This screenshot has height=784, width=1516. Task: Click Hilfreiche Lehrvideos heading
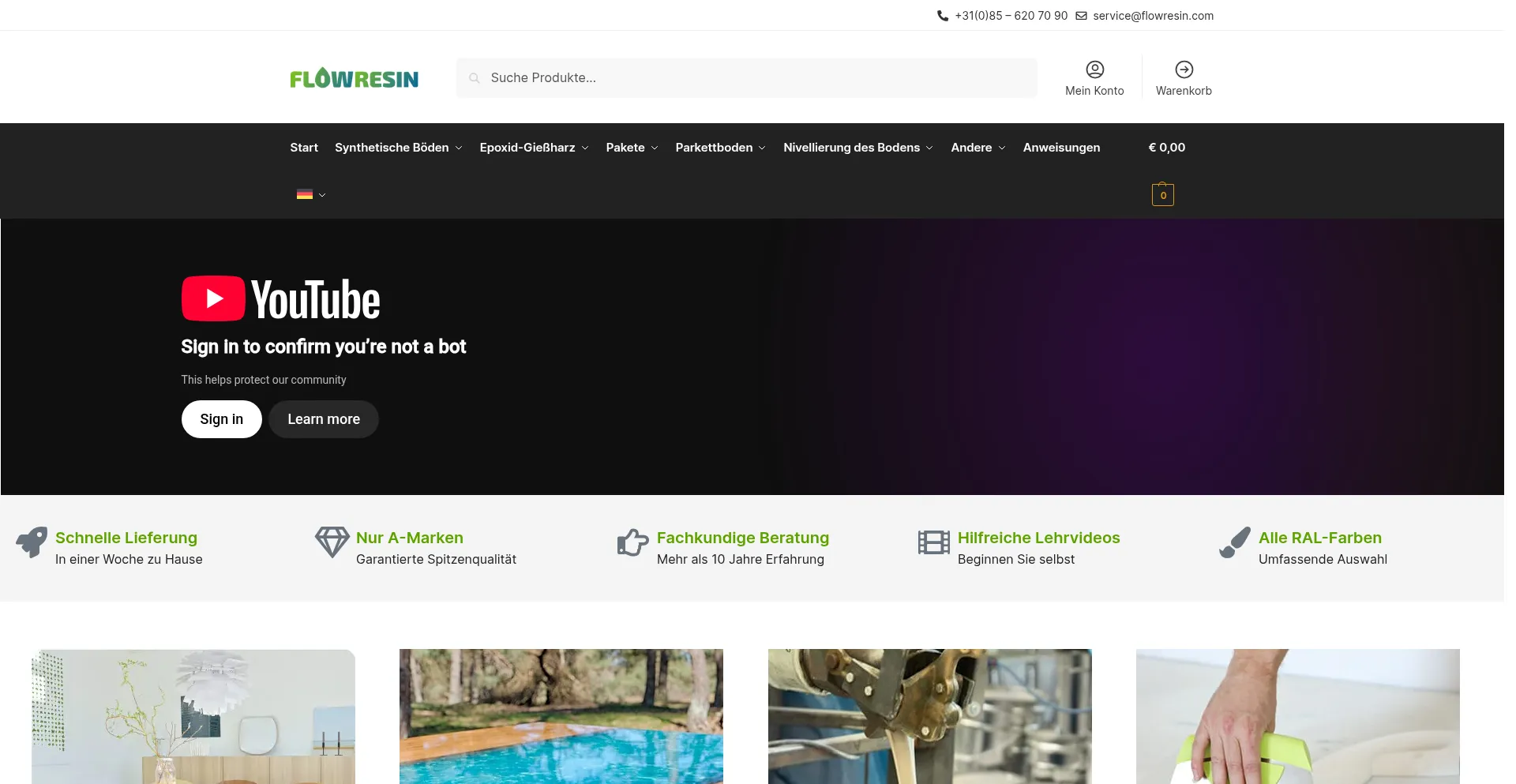[1039, 538]
